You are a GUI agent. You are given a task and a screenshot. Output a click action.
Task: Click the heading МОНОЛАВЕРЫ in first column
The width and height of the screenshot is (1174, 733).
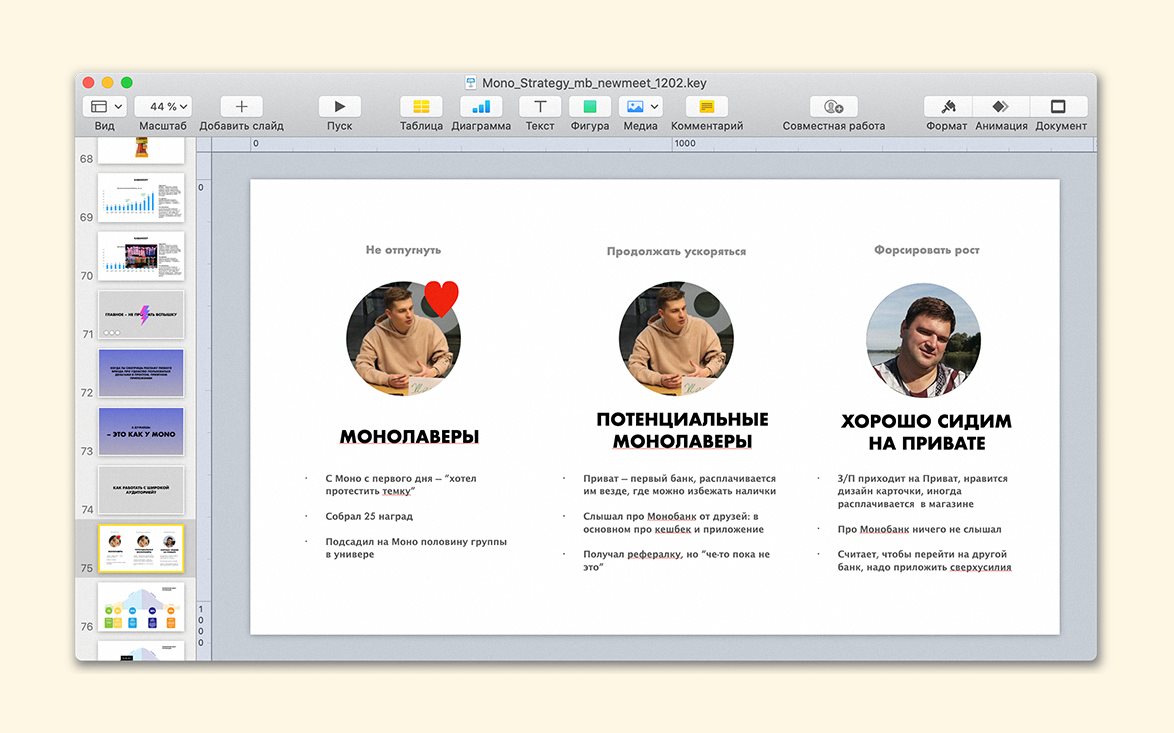409,437
